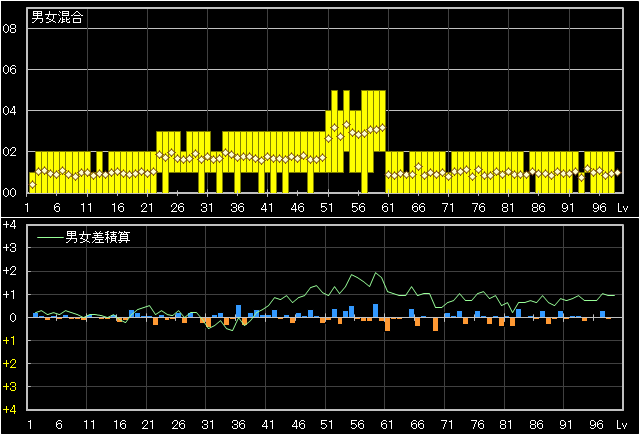
Task: Select the 0 baseline label of 男女差積算 chart
Action: pos(13,317)
